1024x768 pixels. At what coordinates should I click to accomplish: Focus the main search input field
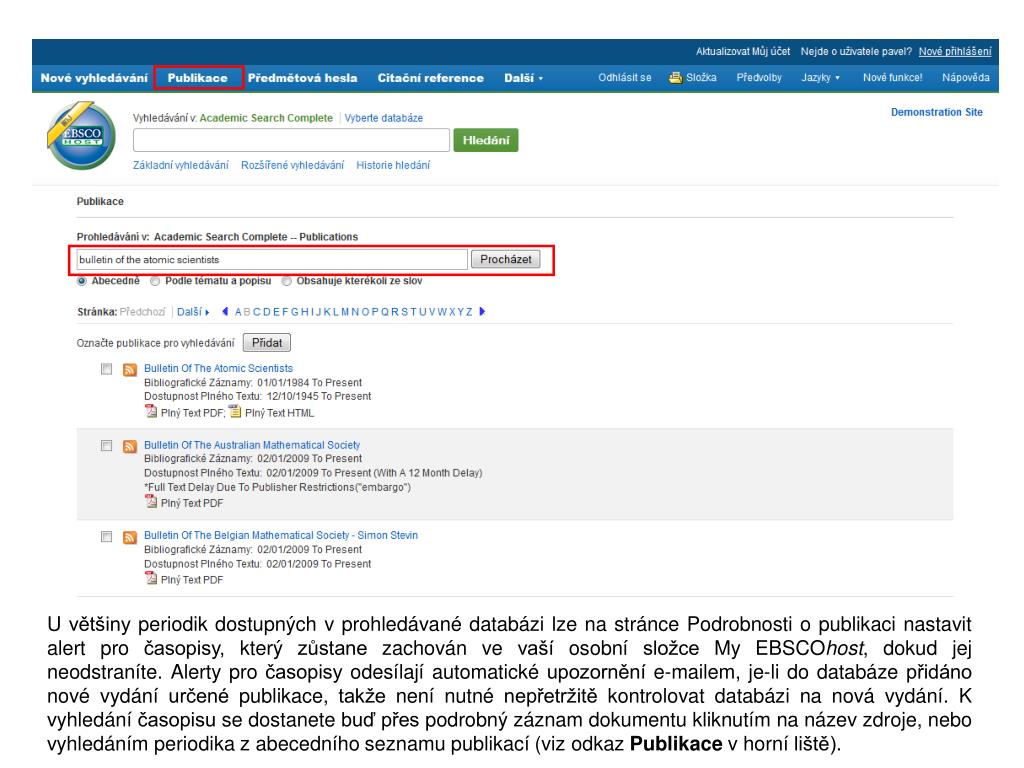291,140
